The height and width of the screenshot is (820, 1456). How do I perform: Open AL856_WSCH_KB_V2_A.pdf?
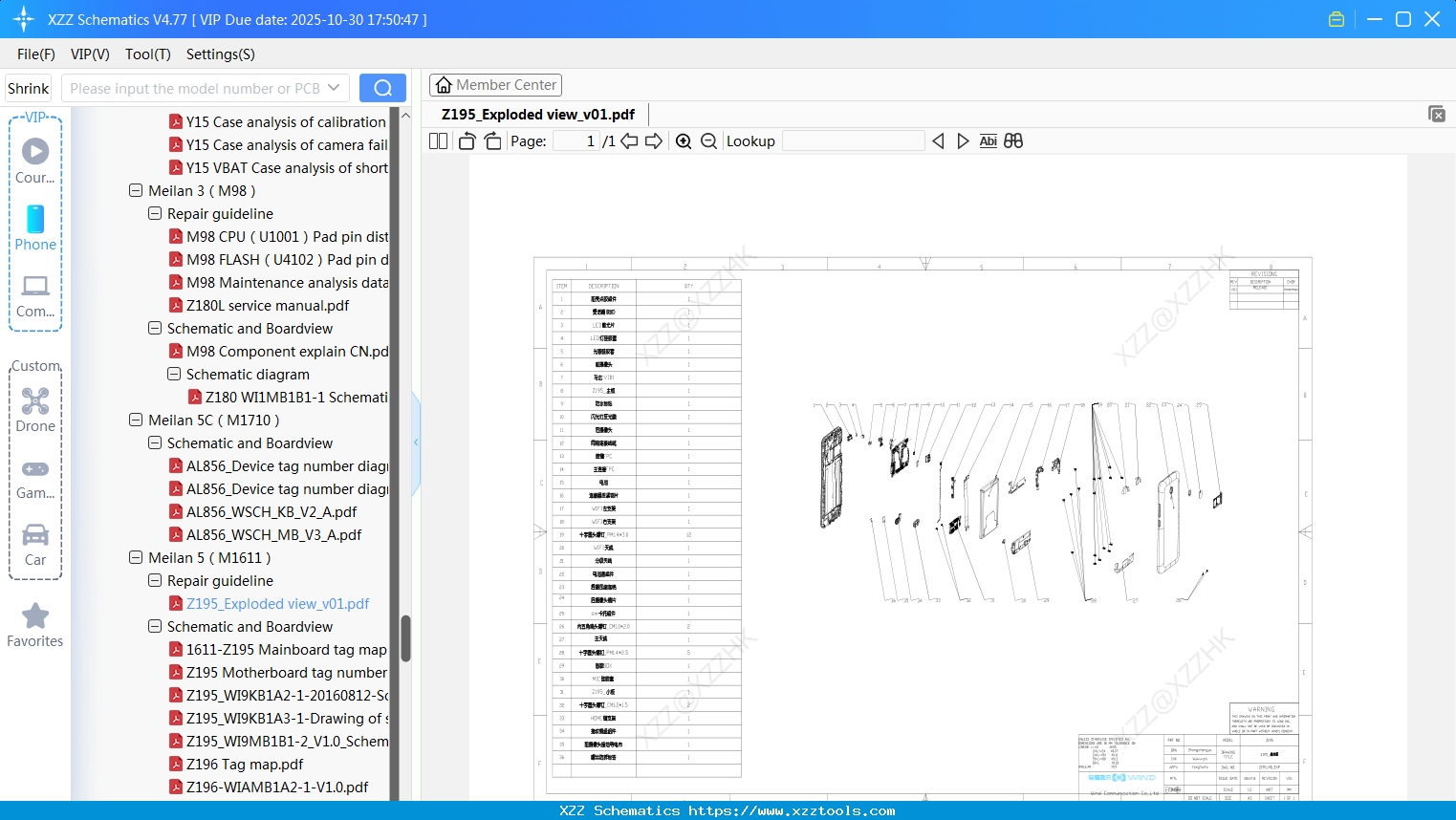[272, 511]
